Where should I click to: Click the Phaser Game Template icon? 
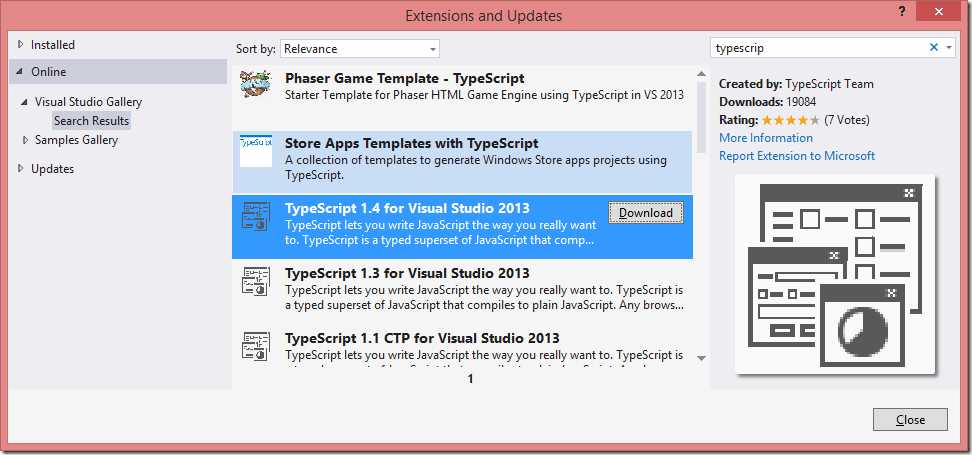(x=256, y=85)
